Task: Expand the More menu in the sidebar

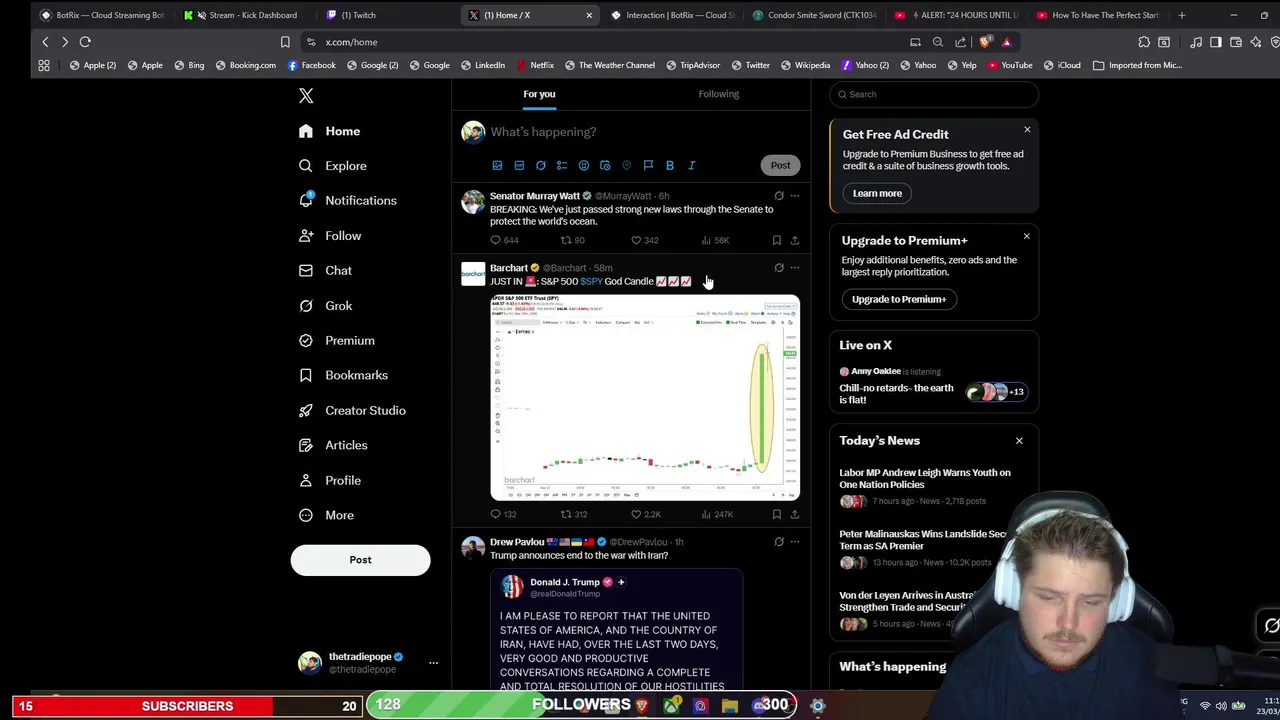Action: click(x=325, y=515)
